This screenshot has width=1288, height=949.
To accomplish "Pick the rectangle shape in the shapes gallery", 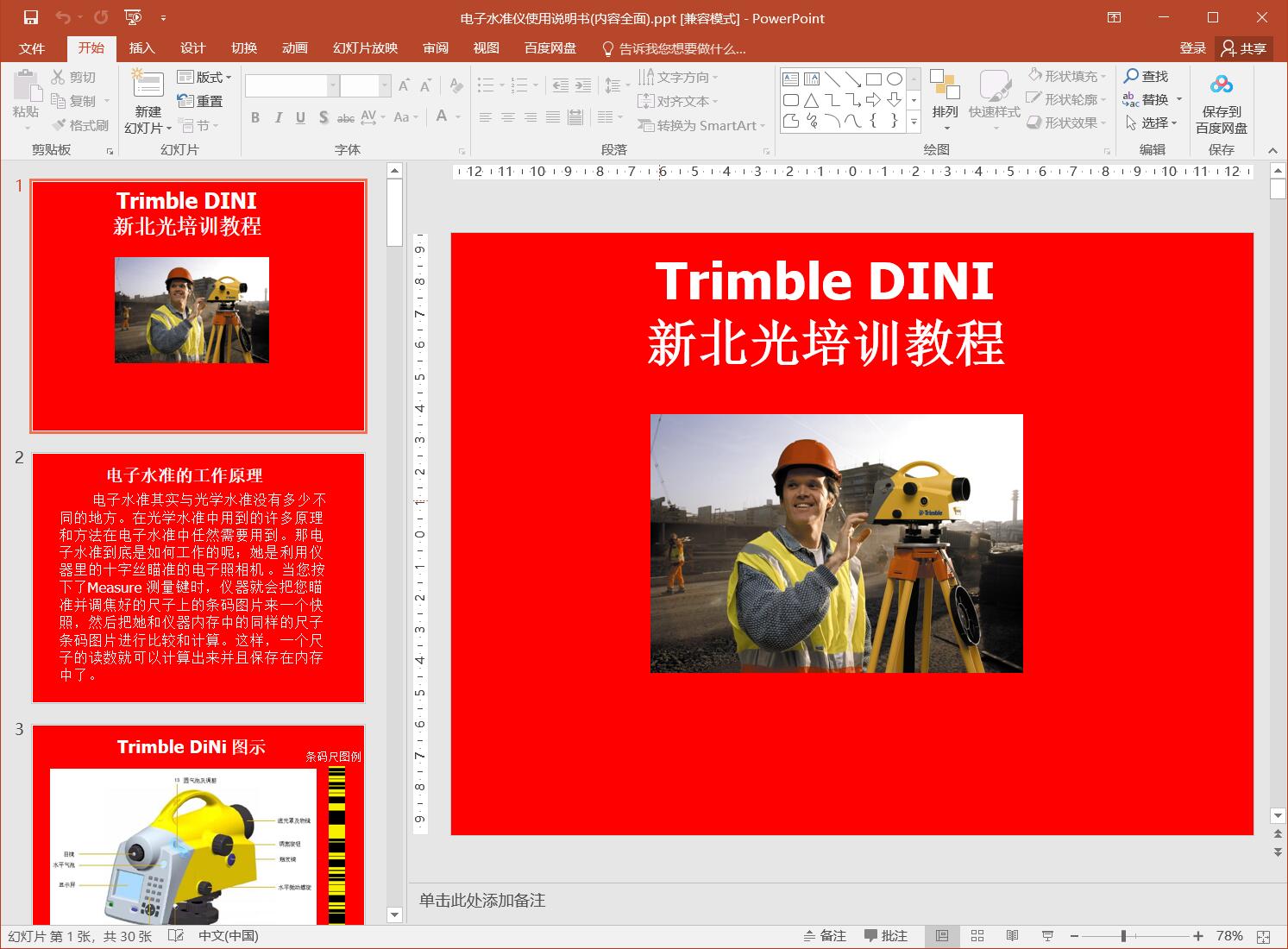I will pos(873,79).
